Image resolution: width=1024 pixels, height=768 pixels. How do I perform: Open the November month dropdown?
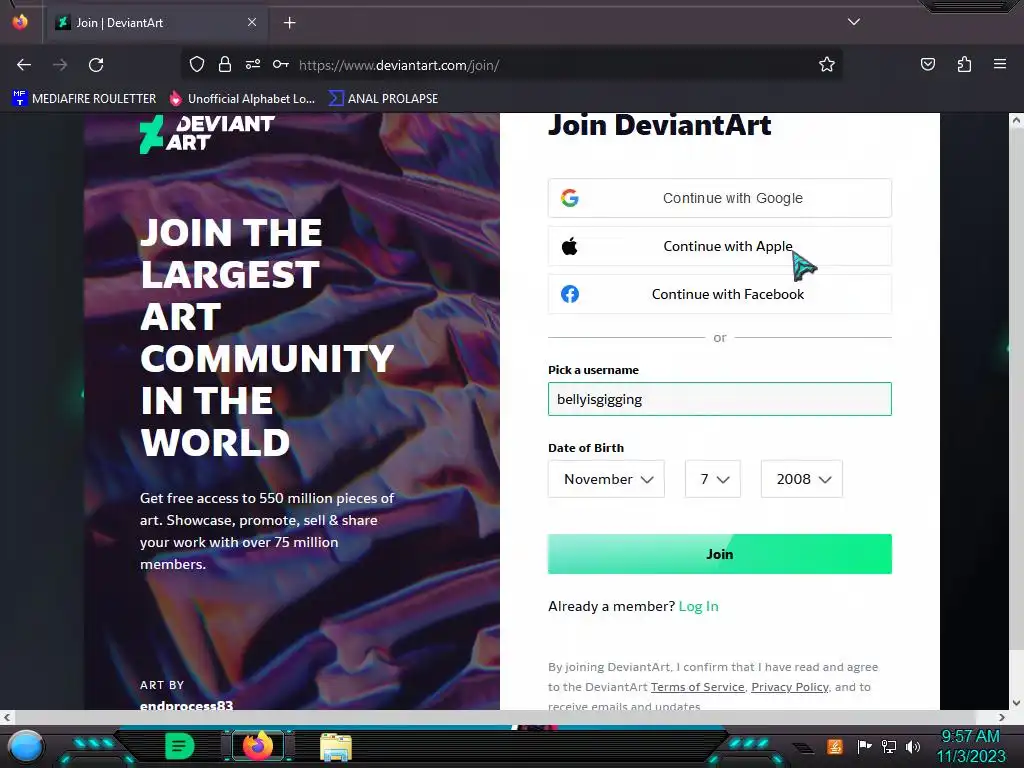(606, 479)
